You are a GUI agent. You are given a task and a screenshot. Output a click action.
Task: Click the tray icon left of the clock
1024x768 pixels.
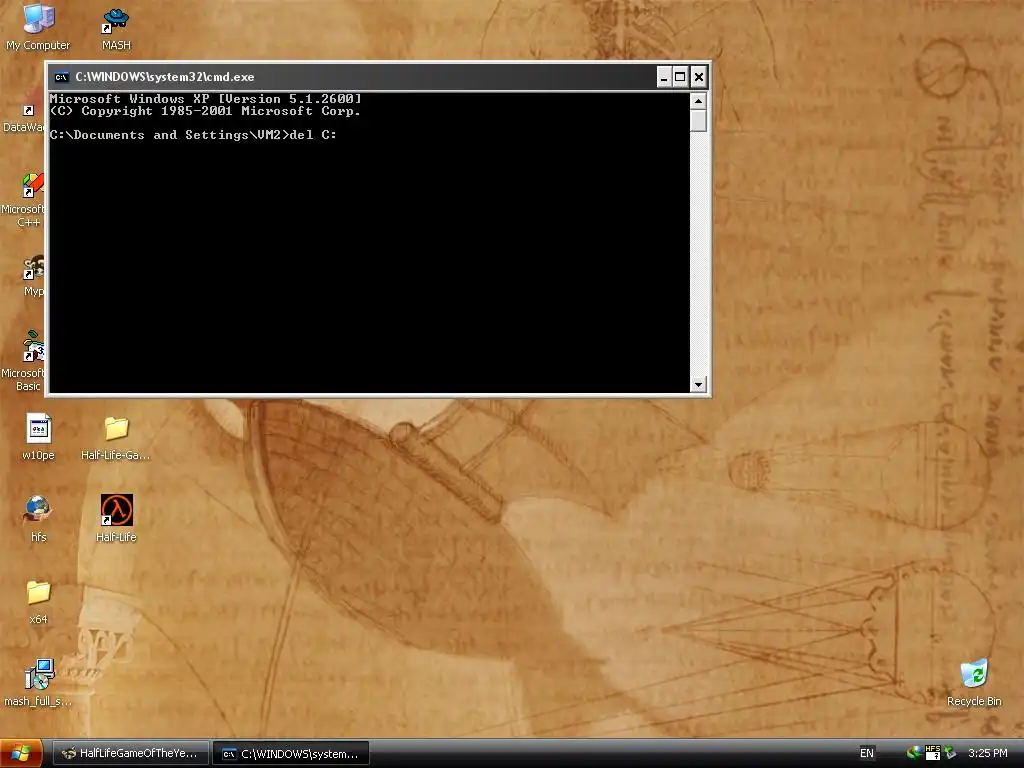(x=950, y=753)
